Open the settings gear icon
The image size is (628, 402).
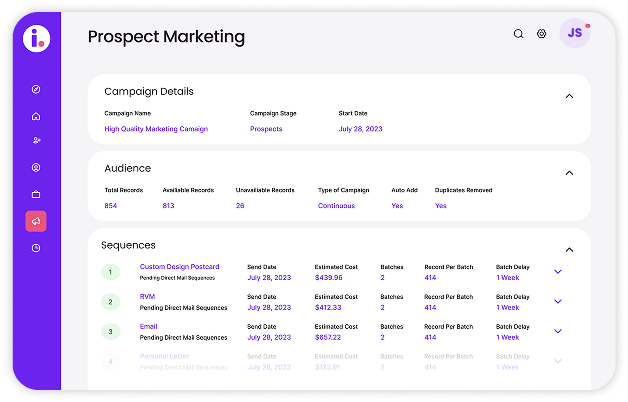click(541, 34)
